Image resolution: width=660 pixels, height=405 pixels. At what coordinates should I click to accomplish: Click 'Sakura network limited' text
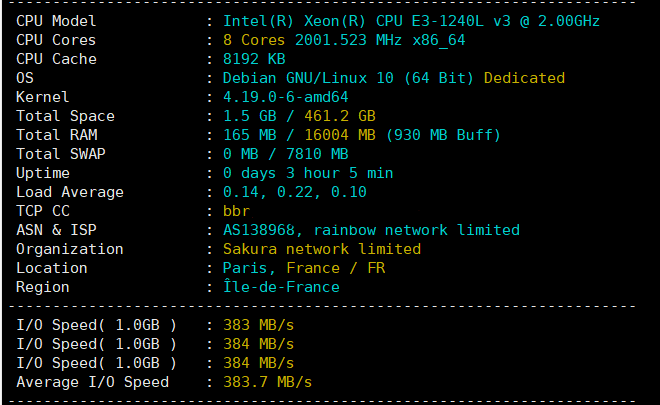322,249
